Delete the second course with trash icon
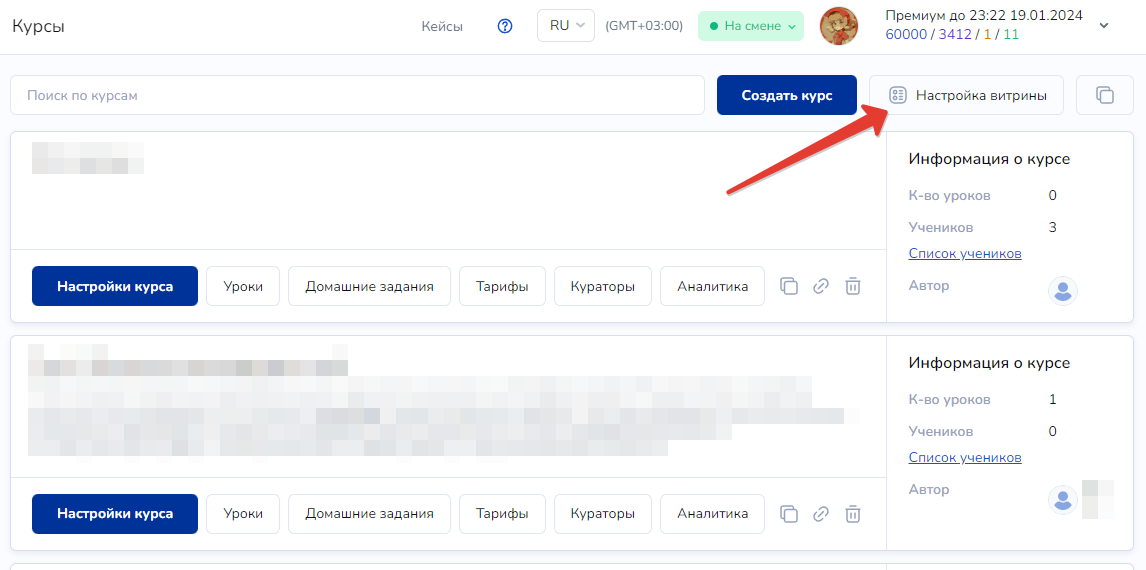This screenshot has width=1146, height=570. click(x=853, y=514)
